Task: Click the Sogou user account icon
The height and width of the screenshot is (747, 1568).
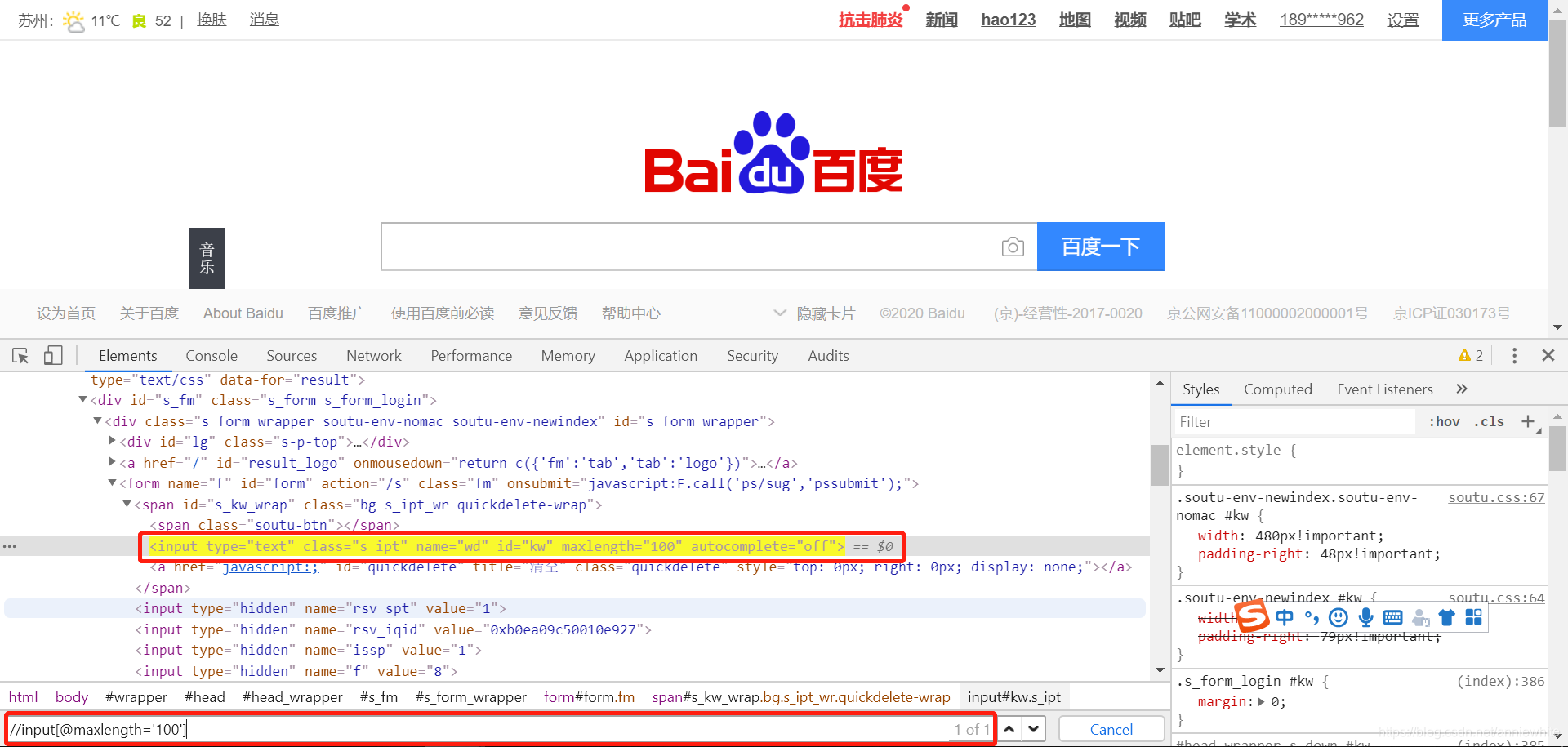Action: point(1420,618)
